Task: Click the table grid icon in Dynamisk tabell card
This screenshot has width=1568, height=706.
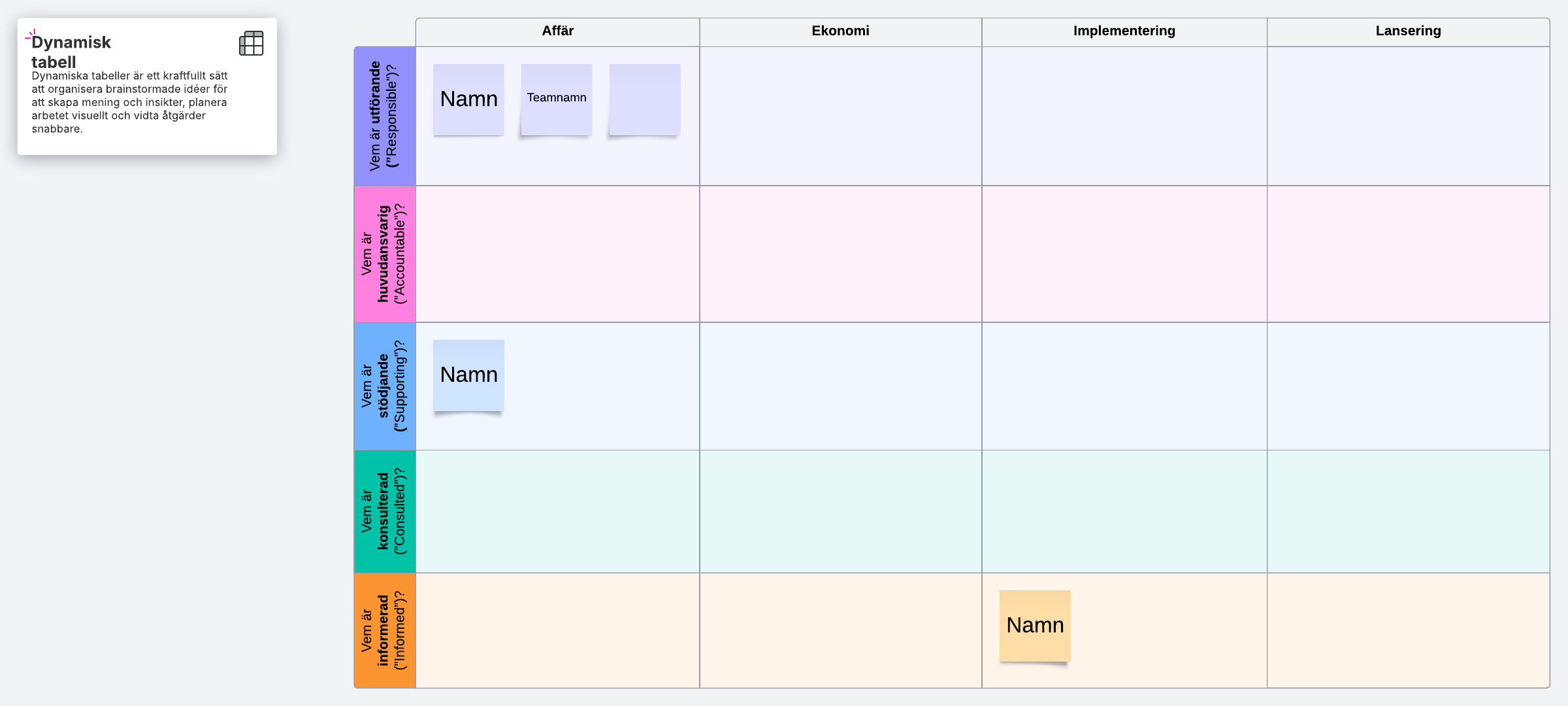Action: click(x=251, y=43)
